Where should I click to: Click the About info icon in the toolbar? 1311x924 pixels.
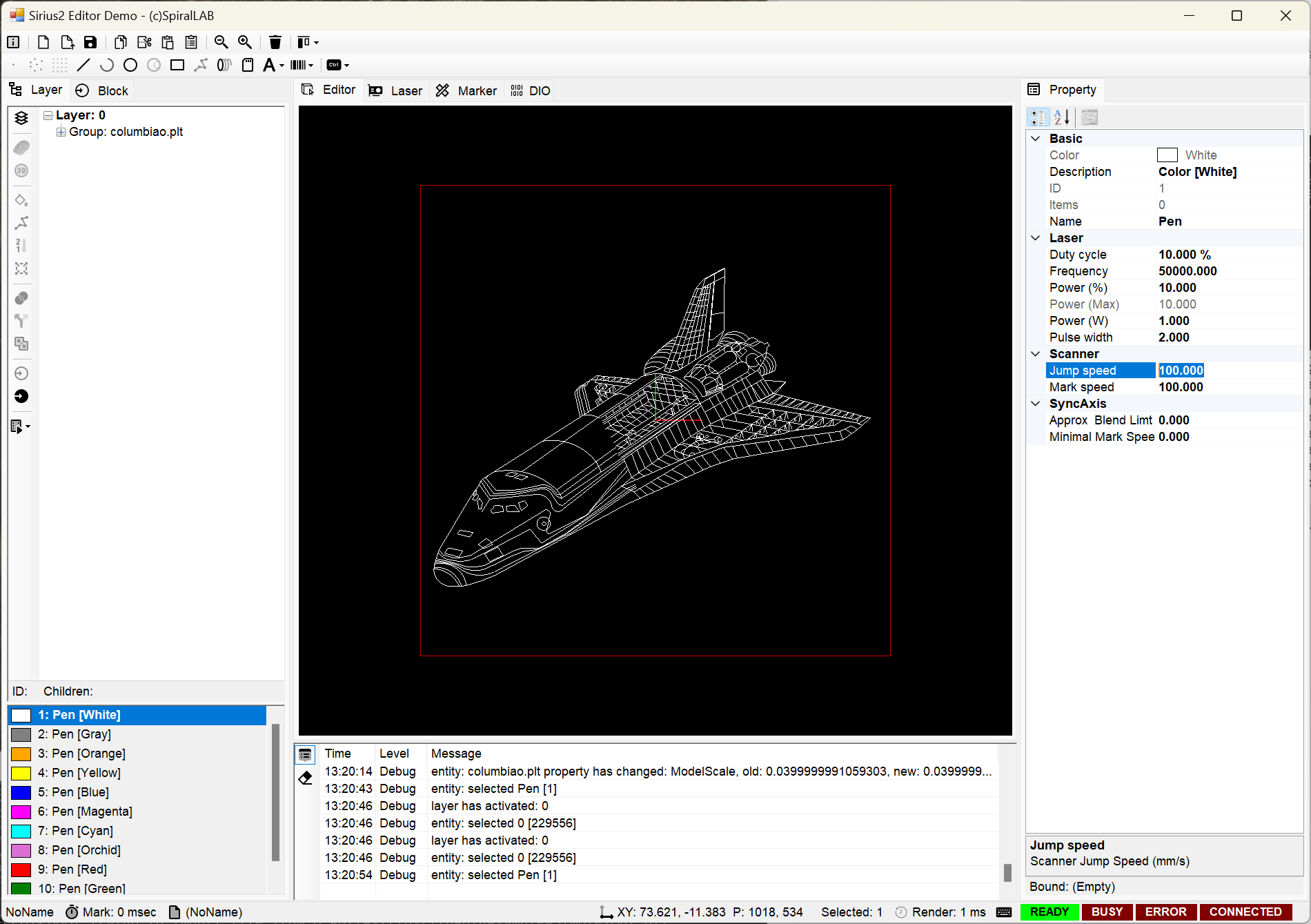(13, 42)
